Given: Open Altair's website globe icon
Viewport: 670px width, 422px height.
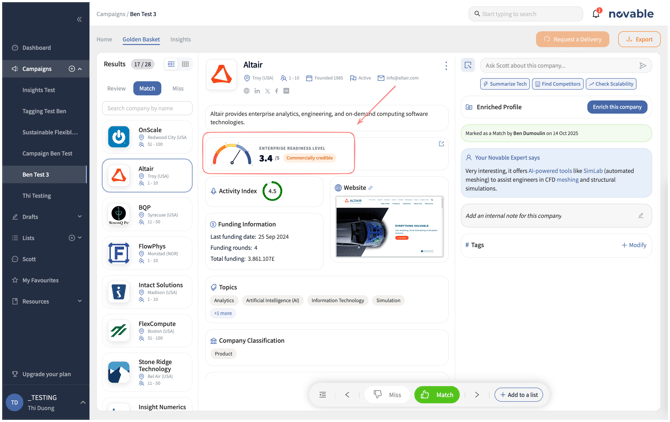Looking at the screenshot, I should click(247, 91).
